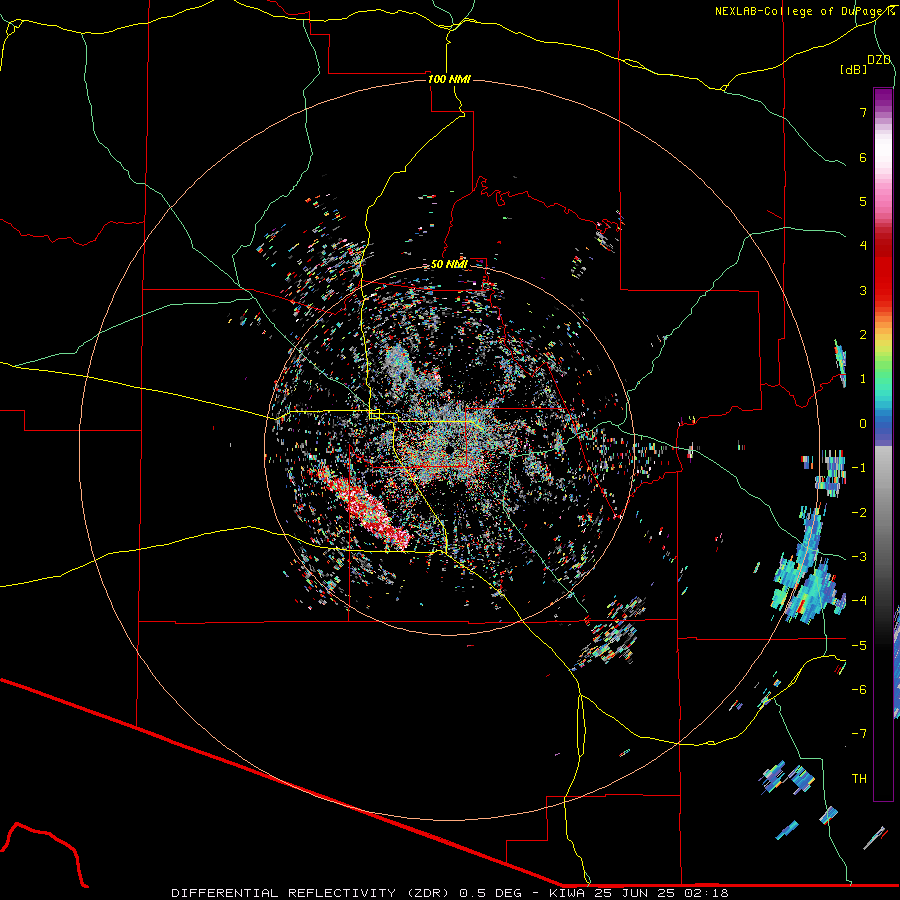Click the 4 value on the dB scale

(x=863, y=246)
